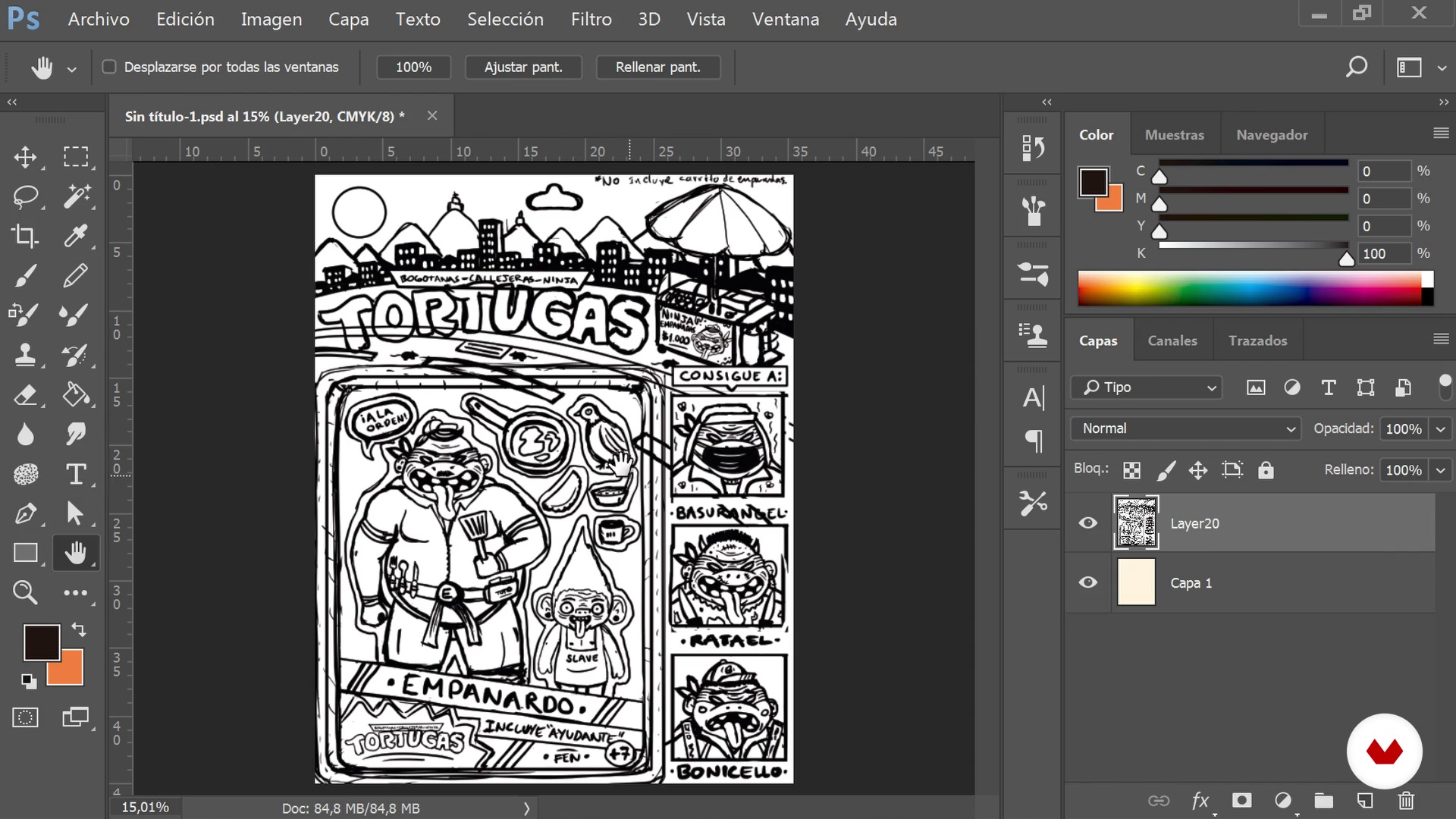The height and width of the screenshot is (819, 1456).
Task: Create new group folder icon
Action: coord(1324,800)
